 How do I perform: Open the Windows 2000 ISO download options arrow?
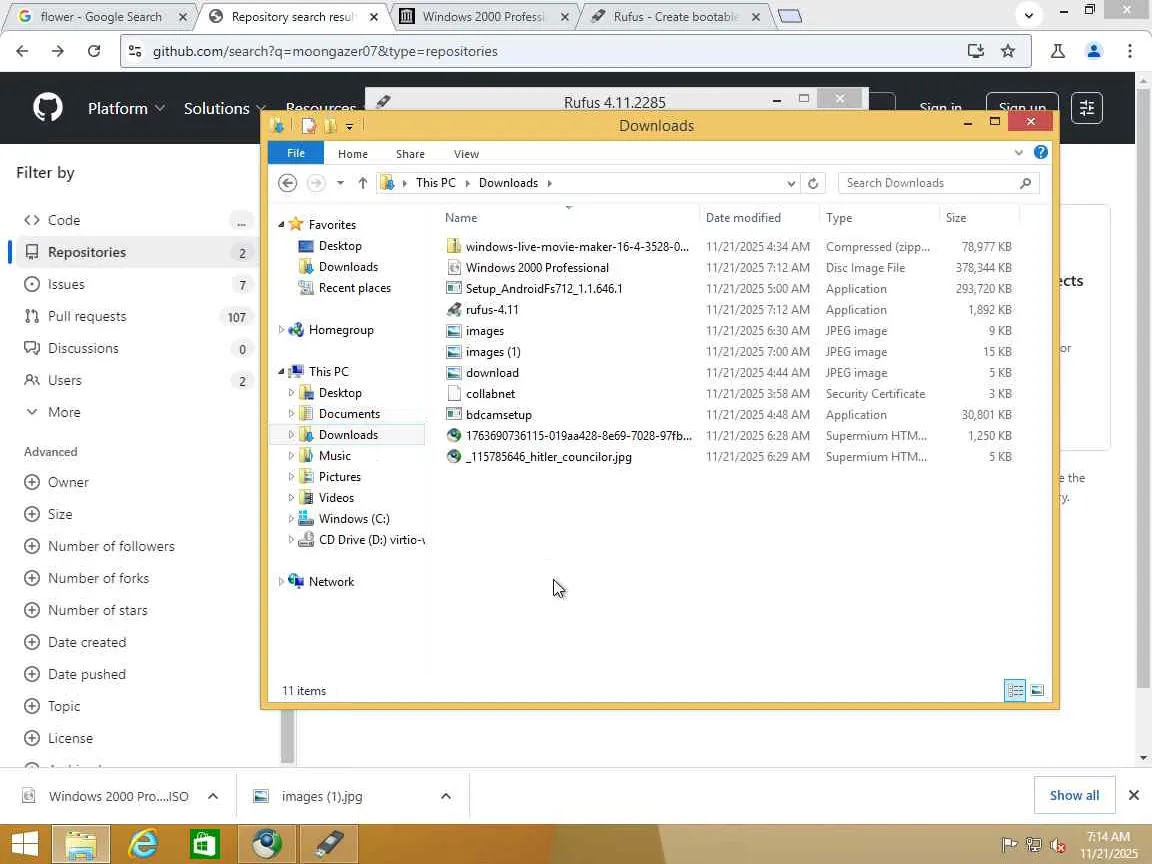[x=213, y=796]
